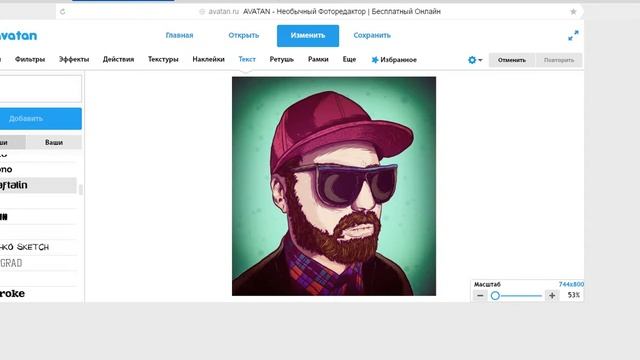Image resolution: width=640 pixels, height=360 pixels.
Task: Switch to the Действия tab
Action: [x=118, y=60]
